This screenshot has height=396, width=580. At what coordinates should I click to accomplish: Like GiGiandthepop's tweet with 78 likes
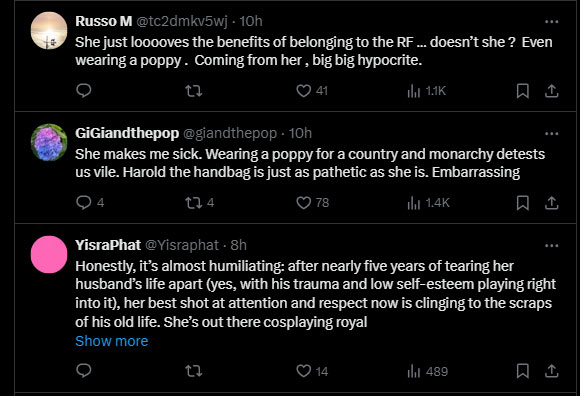point(313,203)
